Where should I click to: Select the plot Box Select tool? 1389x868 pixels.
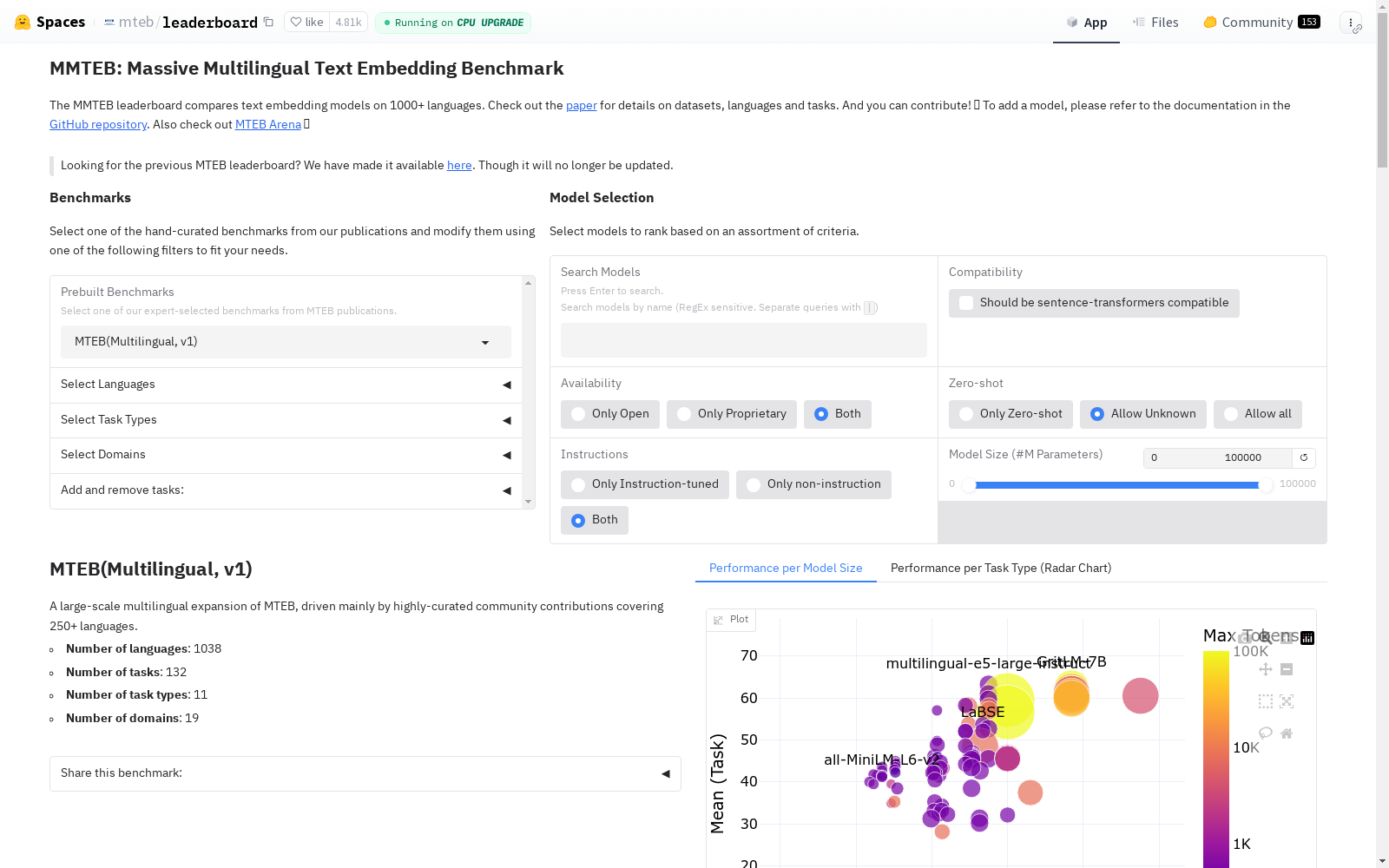1266,701
